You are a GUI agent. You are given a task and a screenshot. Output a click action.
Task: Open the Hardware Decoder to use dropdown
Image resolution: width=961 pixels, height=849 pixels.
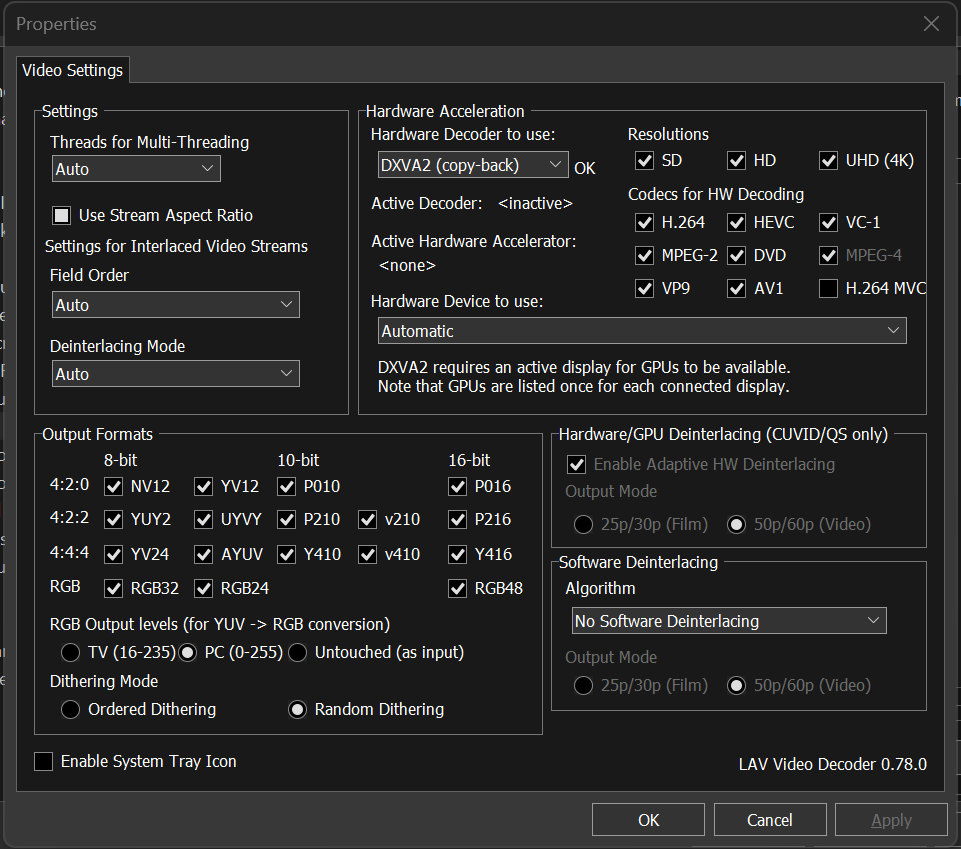[473, 165]
